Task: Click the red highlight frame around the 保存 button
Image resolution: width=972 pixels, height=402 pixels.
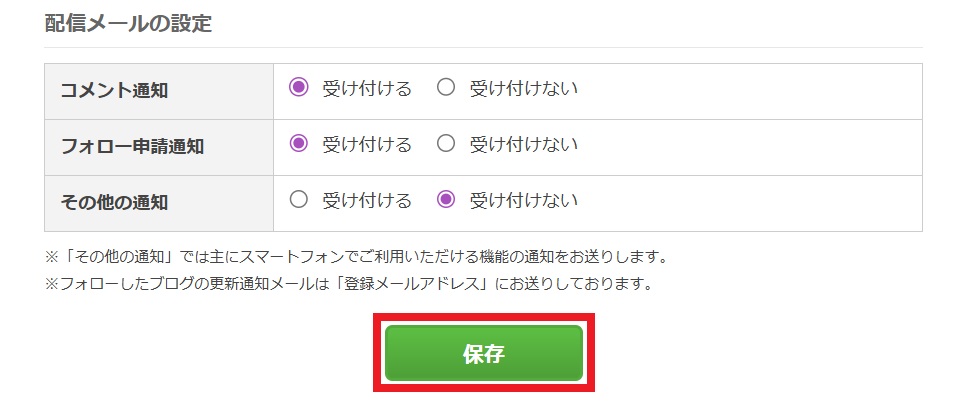Action: point(378,353)
